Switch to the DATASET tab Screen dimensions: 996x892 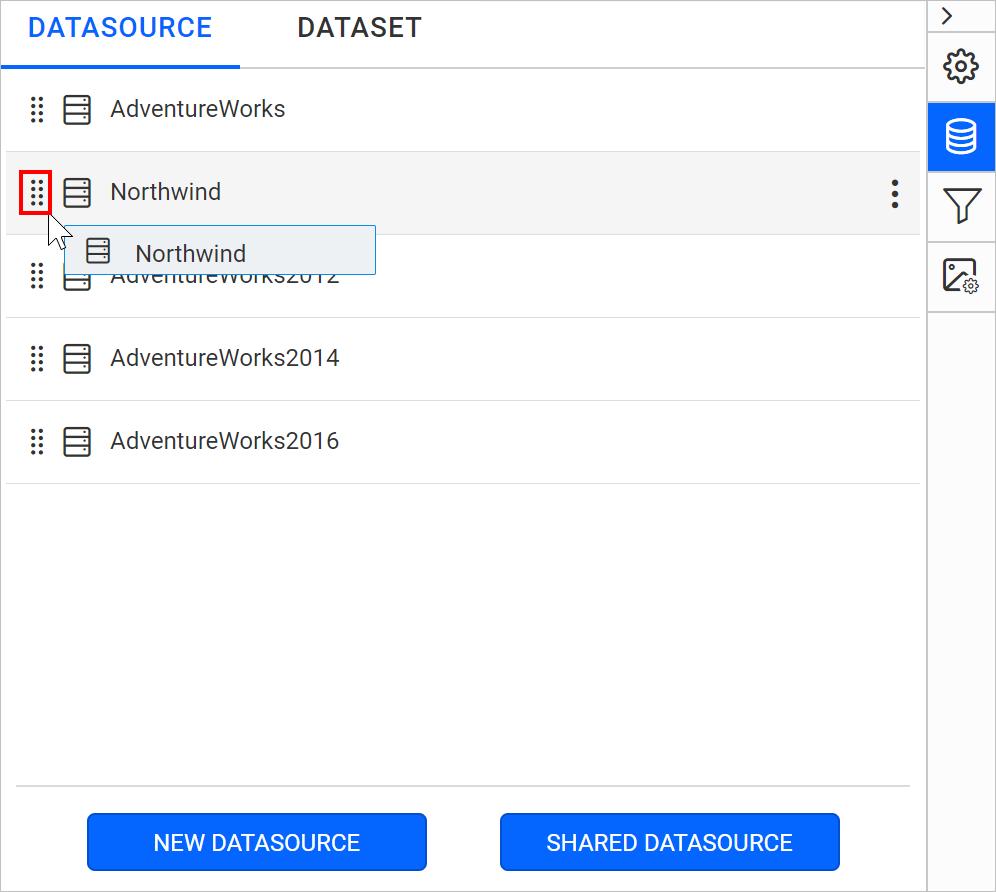[359, 27]
